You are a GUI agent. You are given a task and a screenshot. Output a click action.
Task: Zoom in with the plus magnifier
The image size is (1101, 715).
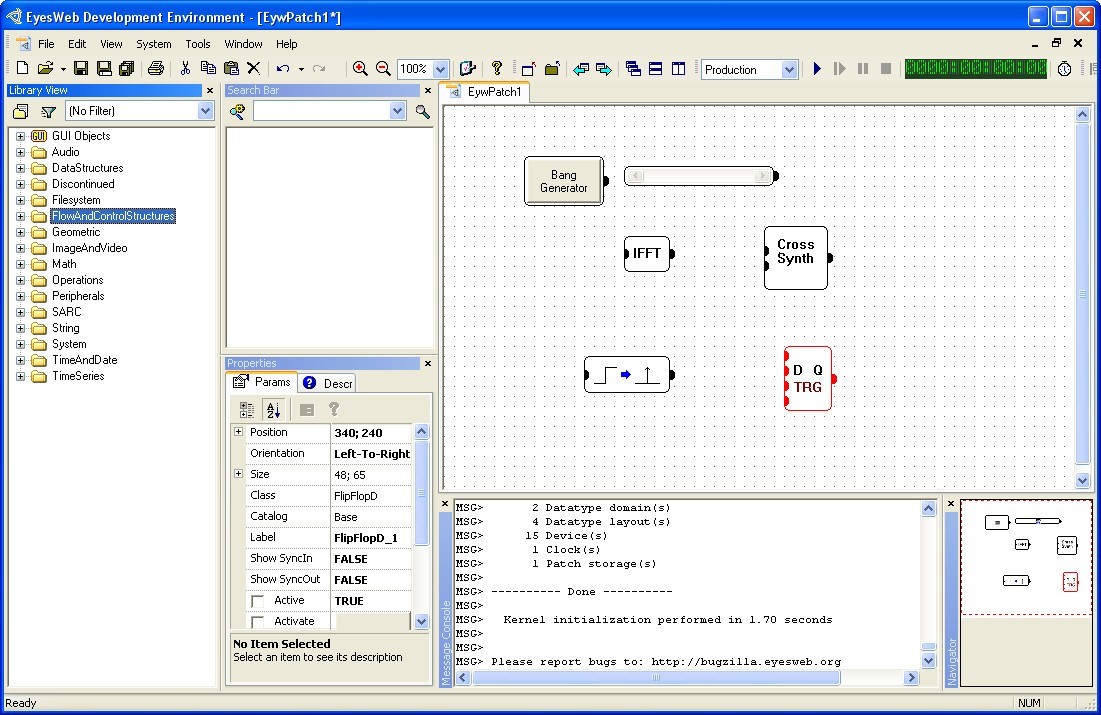pos(360,68)
